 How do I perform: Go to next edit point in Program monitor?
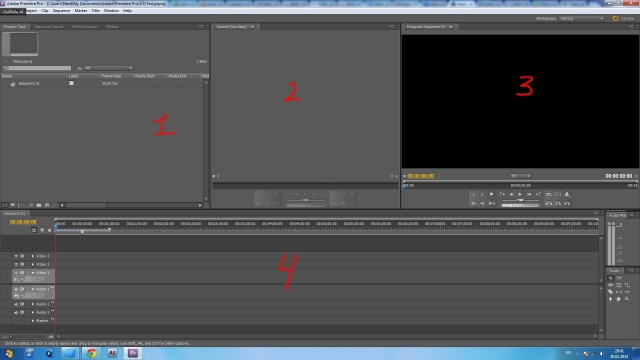click(x=538, y=195)
